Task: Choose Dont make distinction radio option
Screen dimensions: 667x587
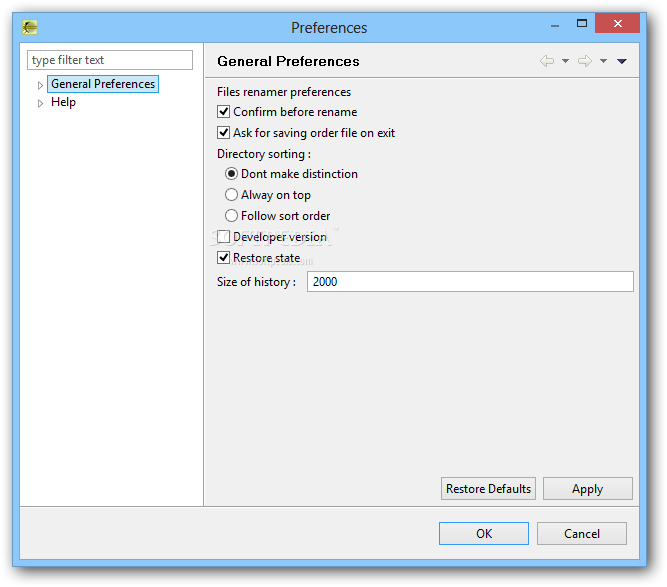Action: tap(231, 174)
